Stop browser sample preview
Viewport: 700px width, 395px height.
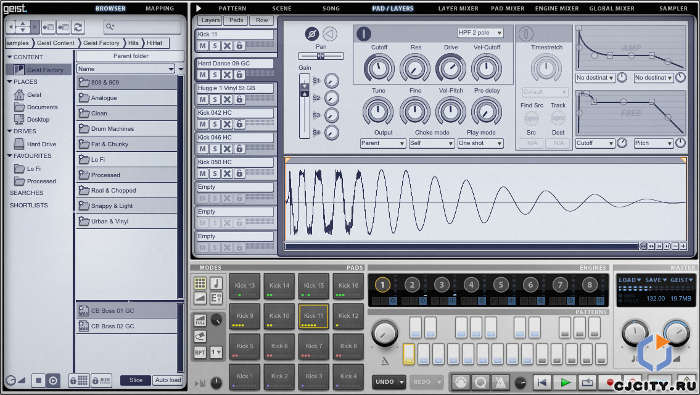[x=38, y=380]
